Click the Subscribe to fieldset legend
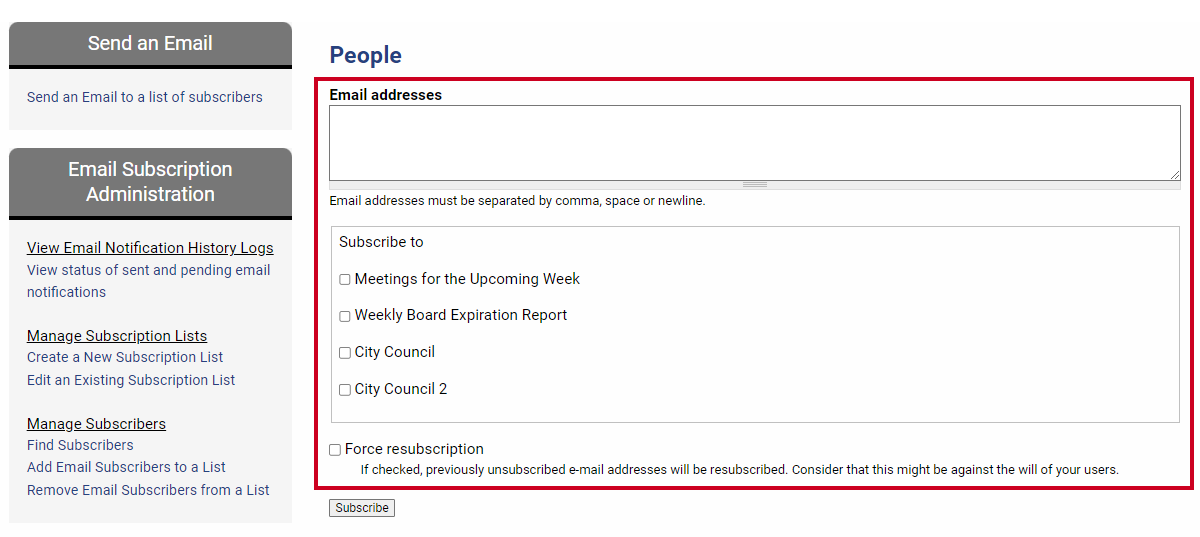This screenshot has width=1200, height=537. tap(381, 242)
